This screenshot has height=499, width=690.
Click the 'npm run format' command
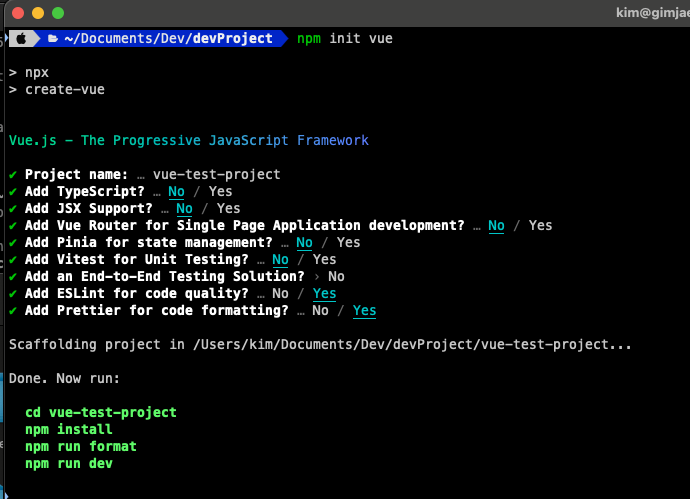[x=81, y=447]
